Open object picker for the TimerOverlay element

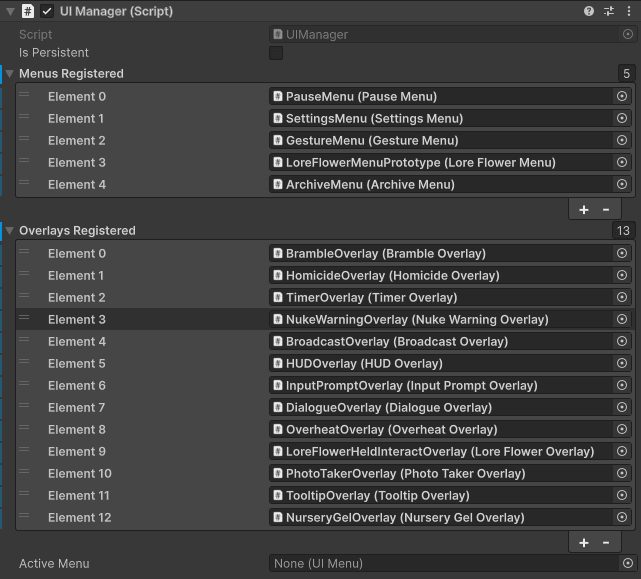coord(622,297)
